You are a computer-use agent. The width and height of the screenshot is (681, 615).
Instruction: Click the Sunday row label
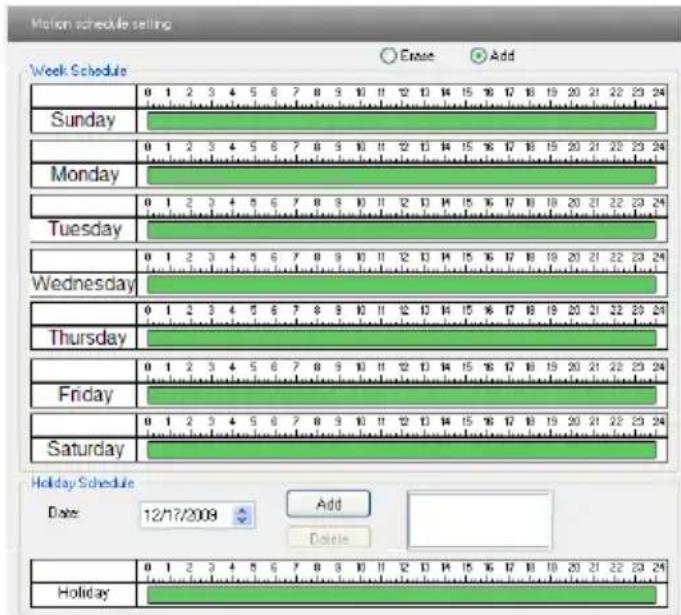[x=83, y=120]
